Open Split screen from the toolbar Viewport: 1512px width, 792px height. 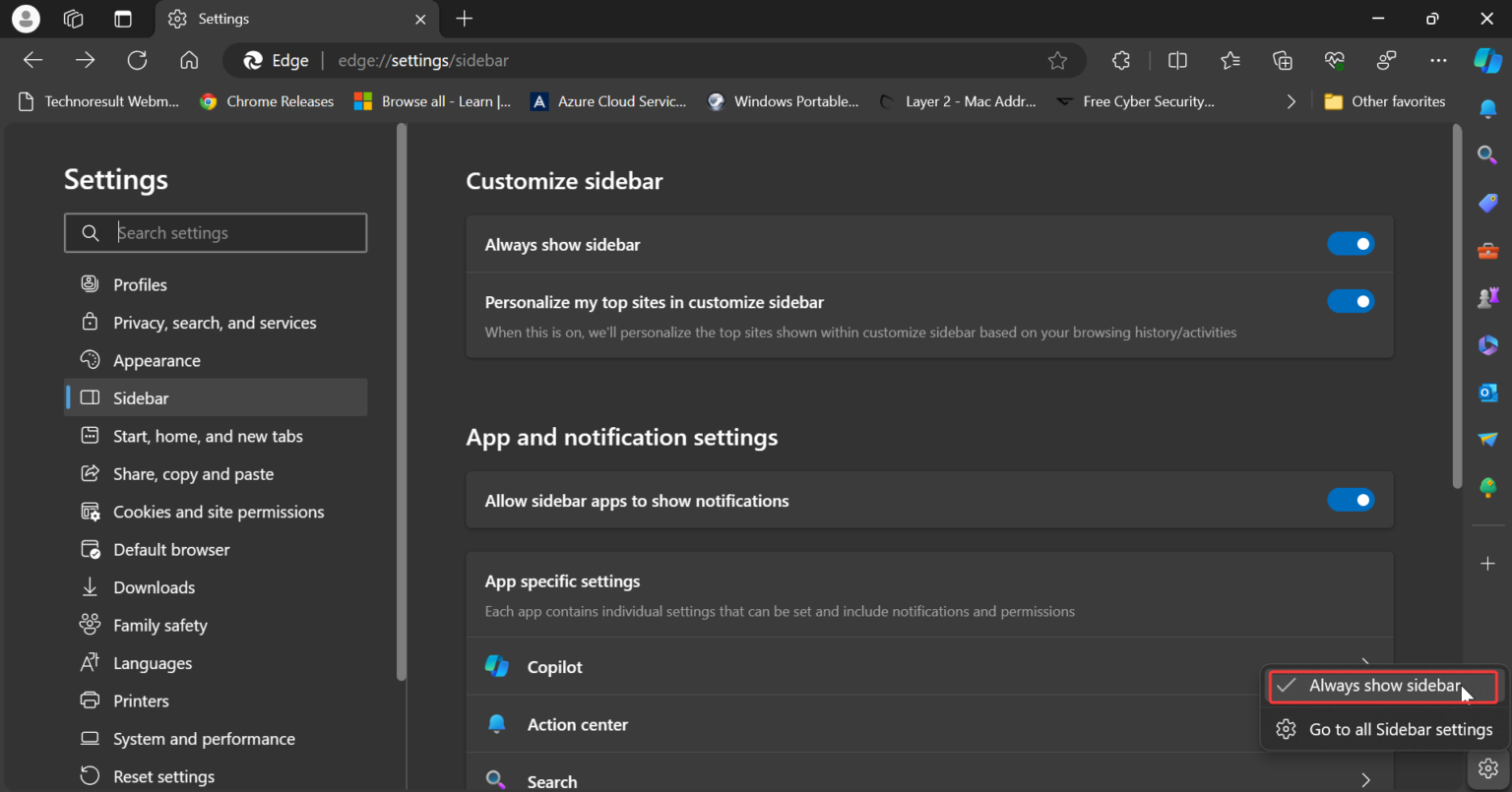1177,60
